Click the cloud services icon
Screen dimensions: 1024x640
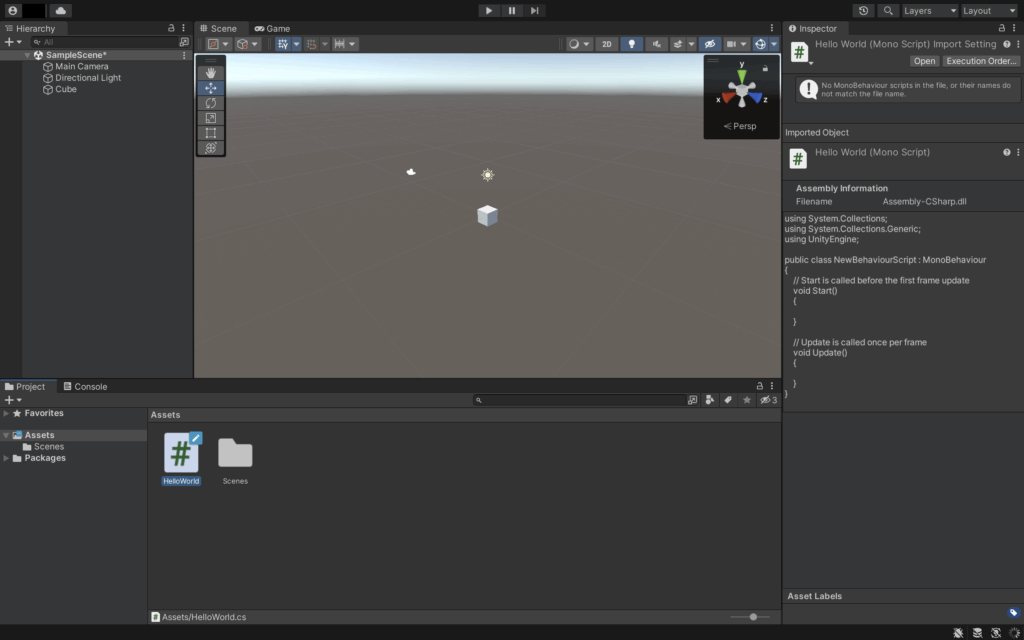tap(61, 10)
